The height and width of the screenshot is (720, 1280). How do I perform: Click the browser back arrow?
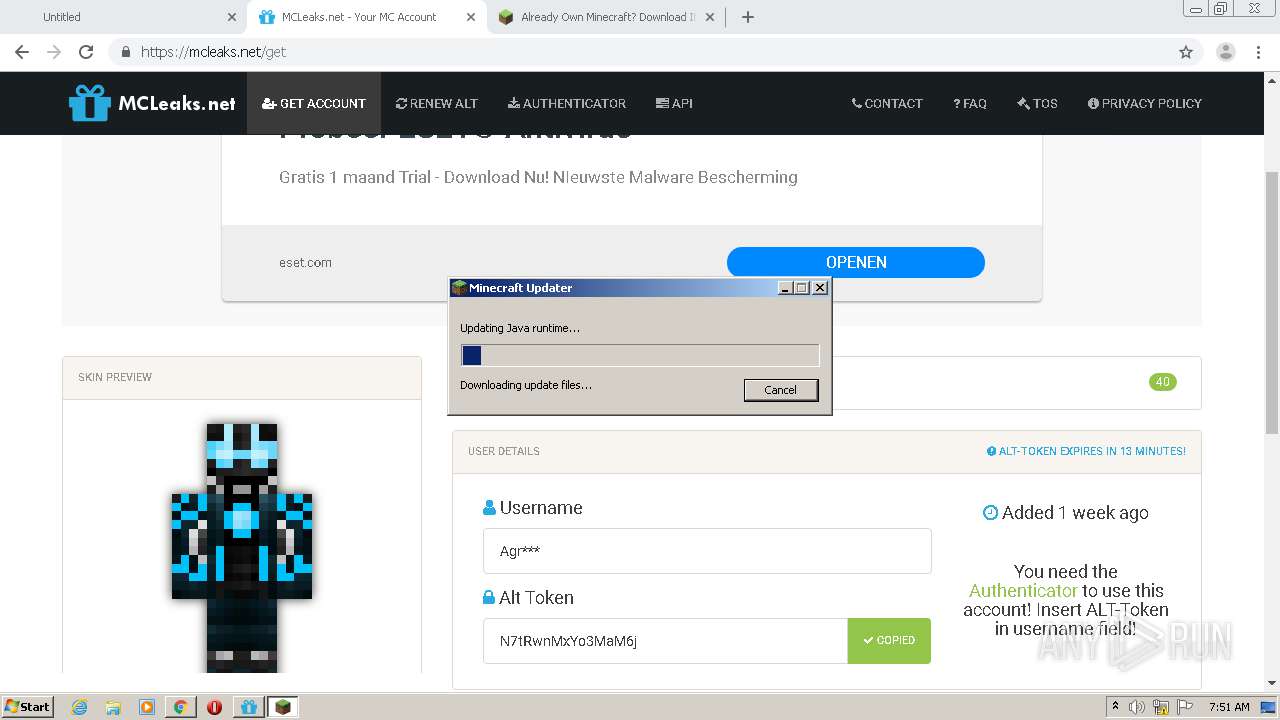coord(22,52)
